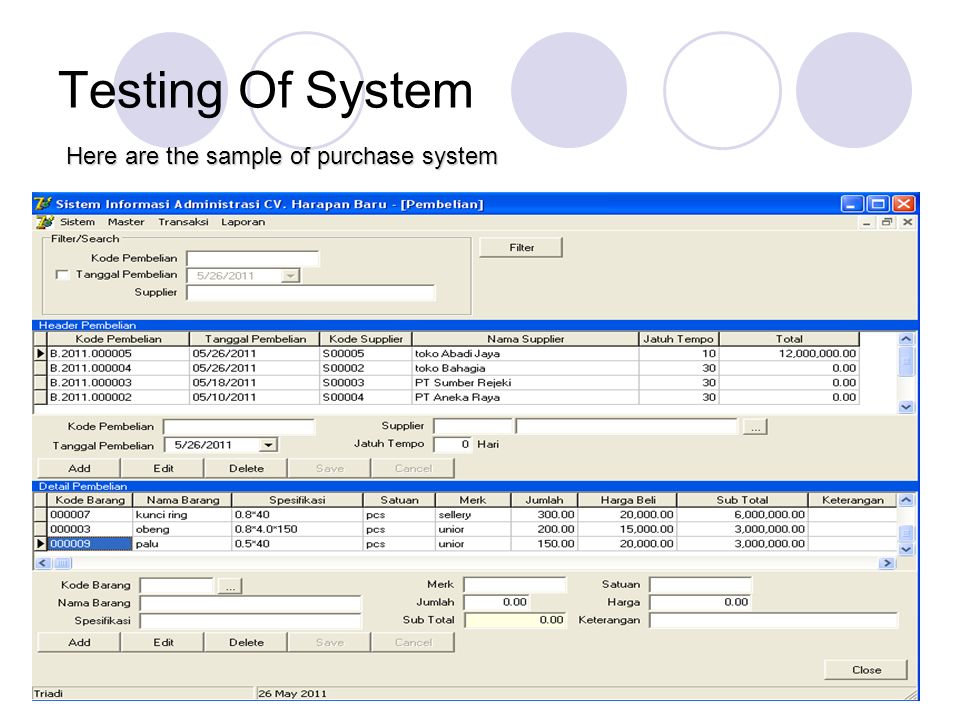Click the Sub Total field
Screen dimensions: 960x720
click(x=515, y=620)
